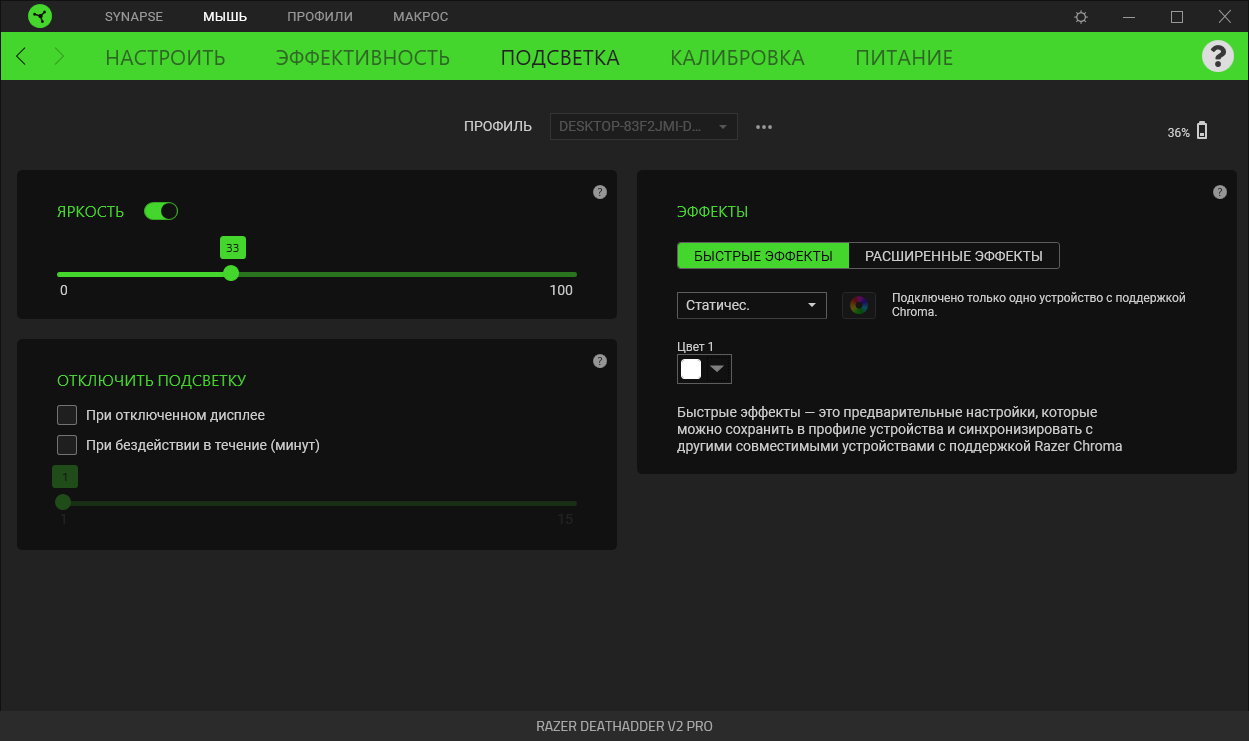Click the ОТКЛЮЧИТЬ ПОДСВЕТКУ heading
Image resolution: width=1249 pixels, height=741 pixels.
point(152,380)
